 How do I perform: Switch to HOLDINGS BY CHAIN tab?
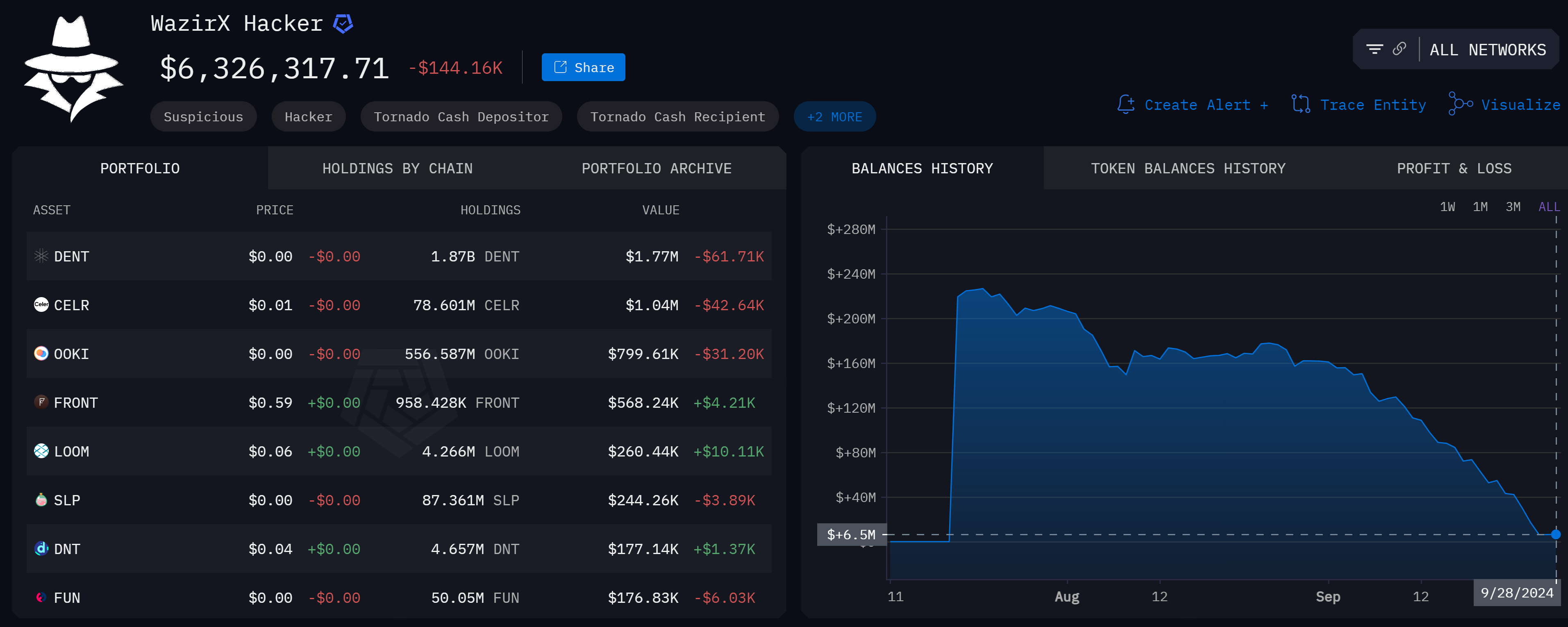click(397, 168)
